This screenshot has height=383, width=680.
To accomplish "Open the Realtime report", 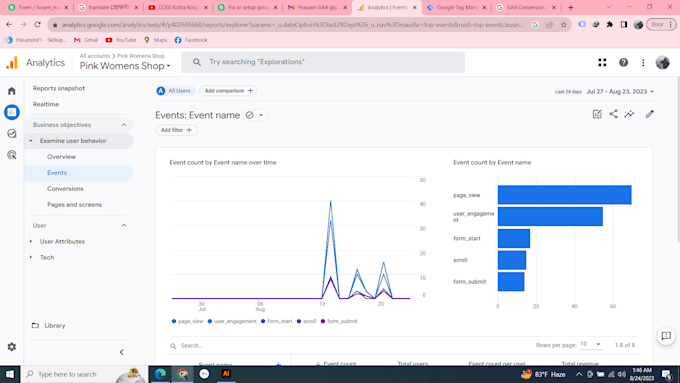I will tap(46, 105).
